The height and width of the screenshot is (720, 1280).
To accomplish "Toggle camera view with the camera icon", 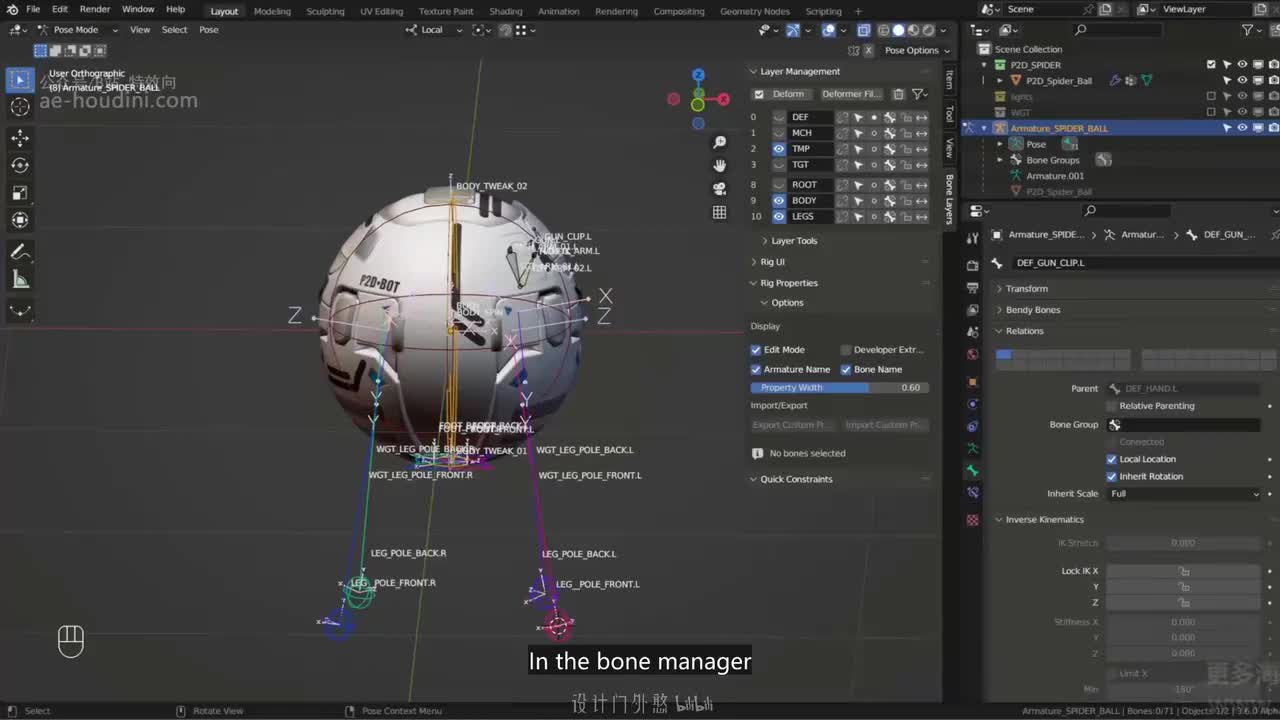I will pos(719,188).
